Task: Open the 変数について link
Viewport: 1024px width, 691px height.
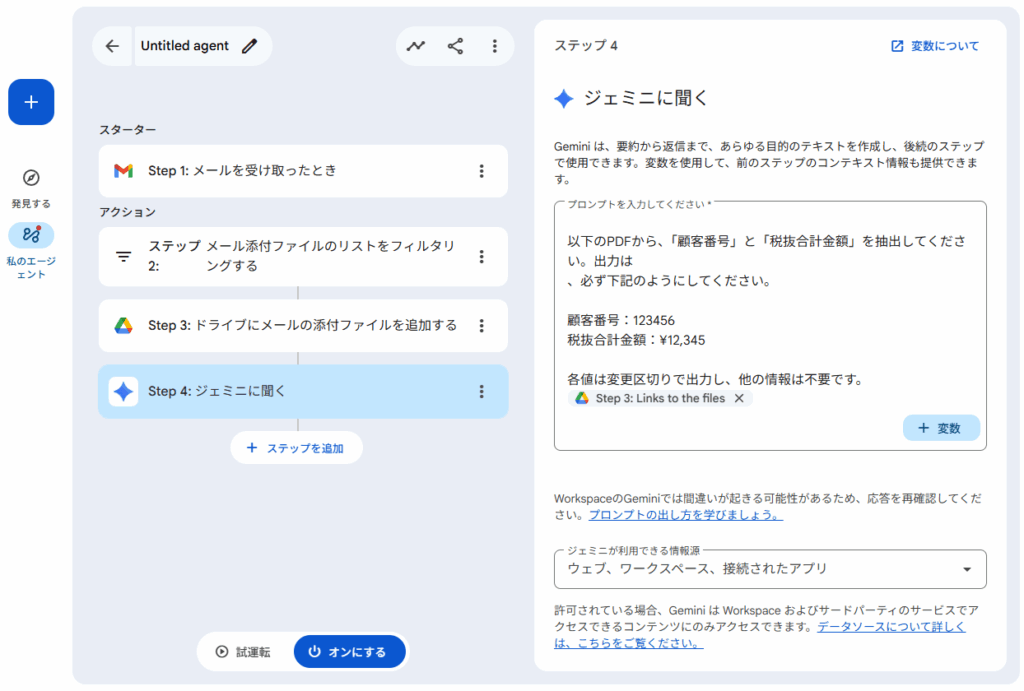Action: point(934,45)
